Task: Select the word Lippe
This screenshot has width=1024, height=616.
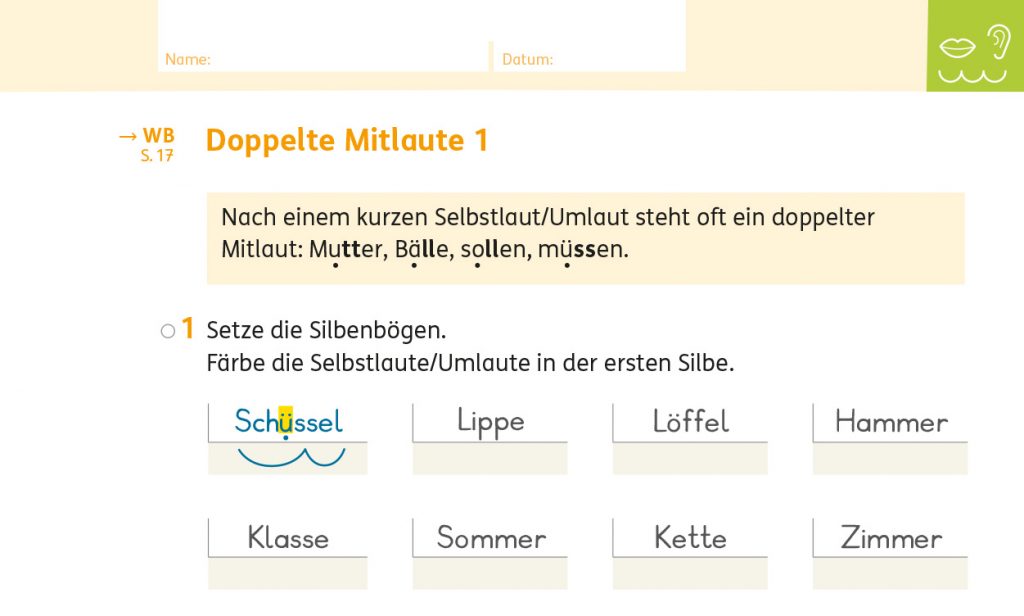Action: (x=490, y=421)
